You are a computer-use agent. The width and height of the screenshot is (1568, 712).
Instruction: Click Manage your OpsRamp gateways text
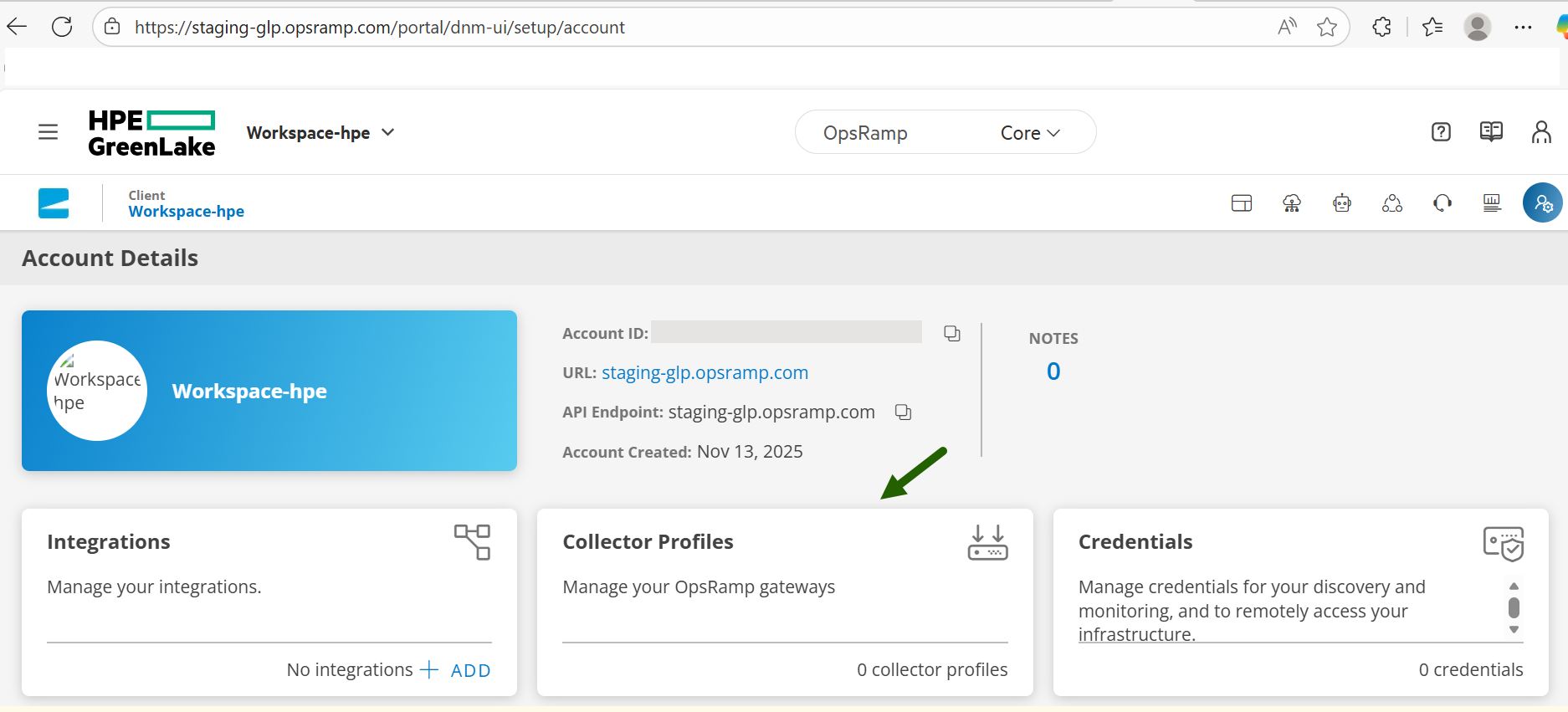pyautogui.click(x=699, y=587)
